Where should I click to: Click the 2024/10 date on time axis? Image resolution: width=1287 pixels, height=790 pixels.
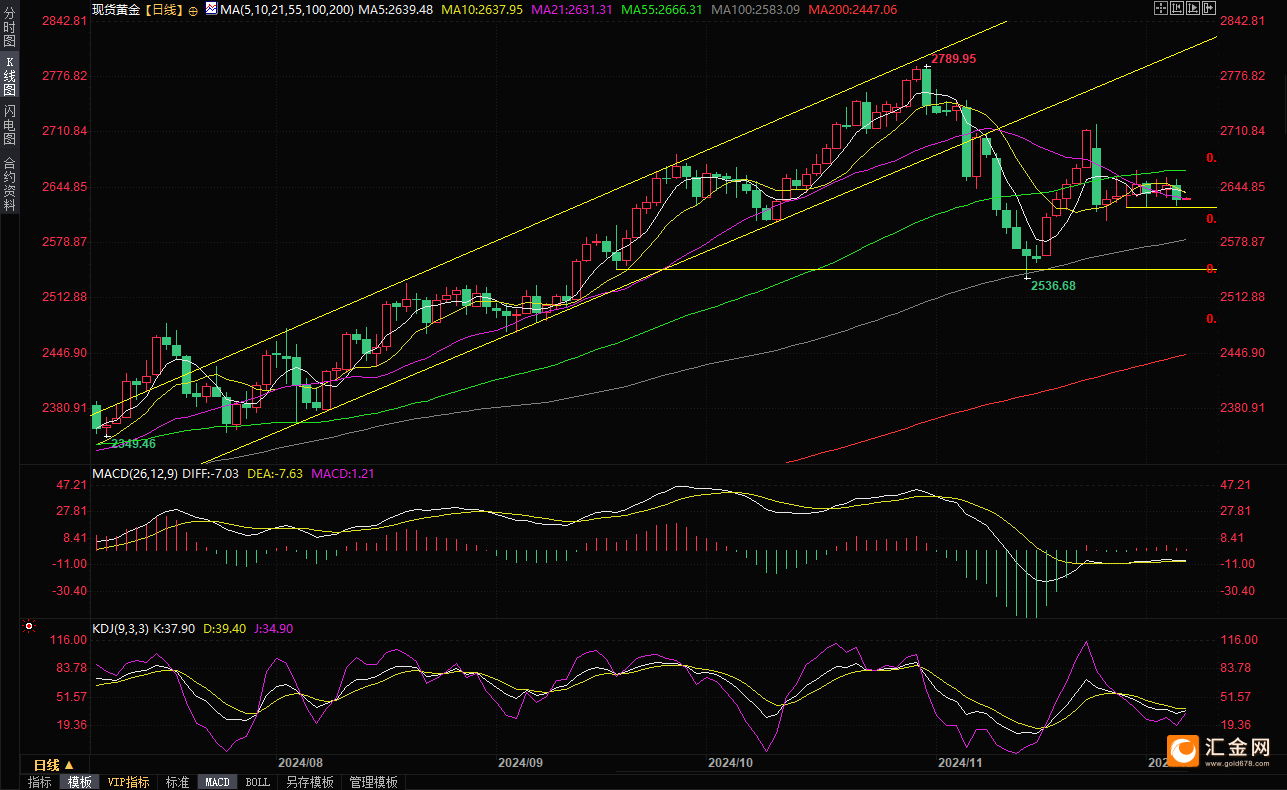click(x=730, y=762)
